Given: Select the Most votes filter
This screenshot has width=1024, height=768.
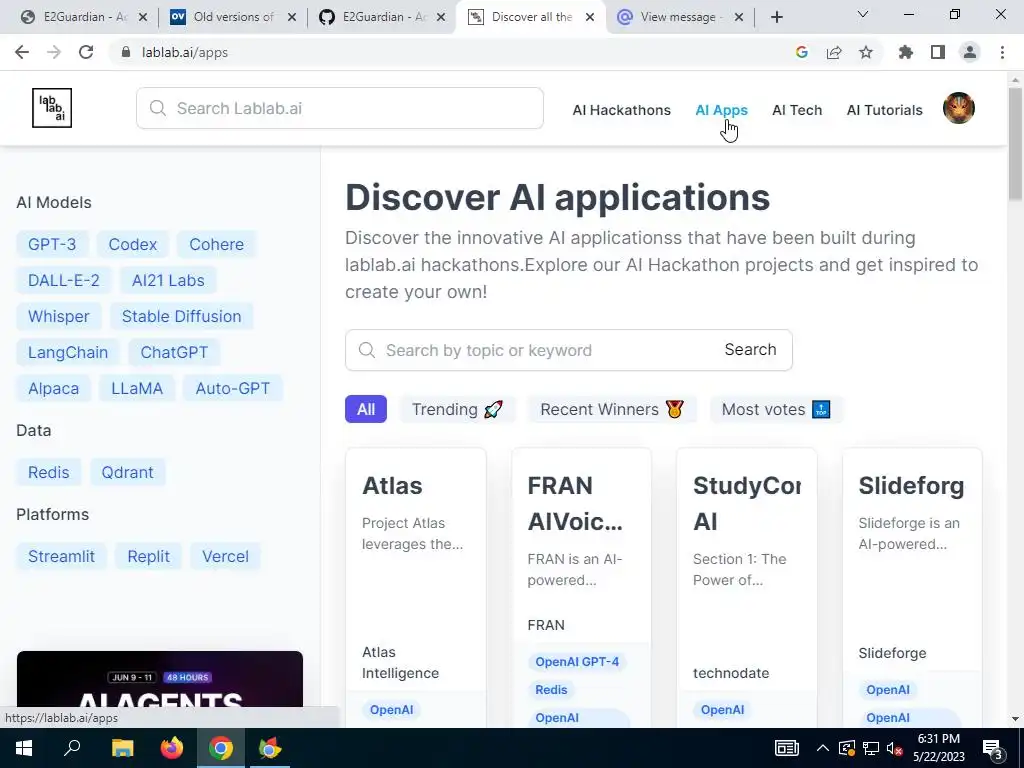Looking at the screenshot, I should (776, 409).
